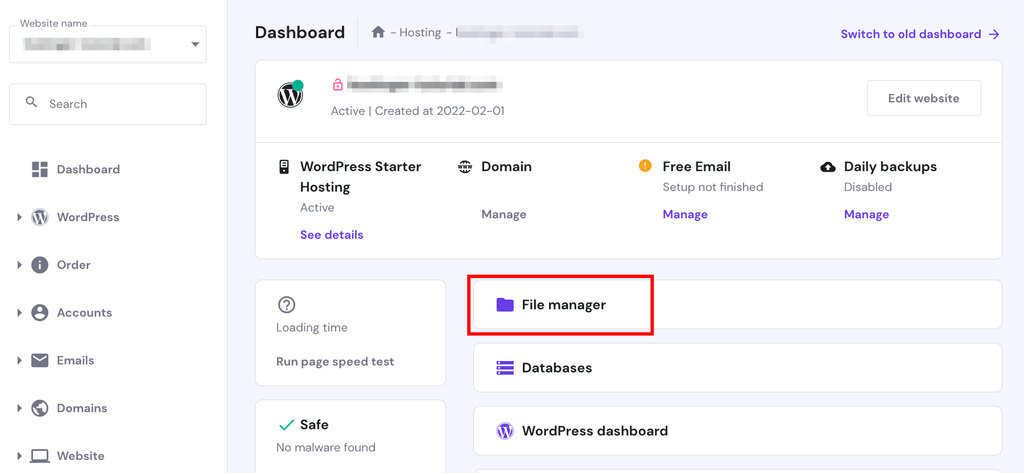Click the Databases stacked bars icon

[x=505, y=368]
